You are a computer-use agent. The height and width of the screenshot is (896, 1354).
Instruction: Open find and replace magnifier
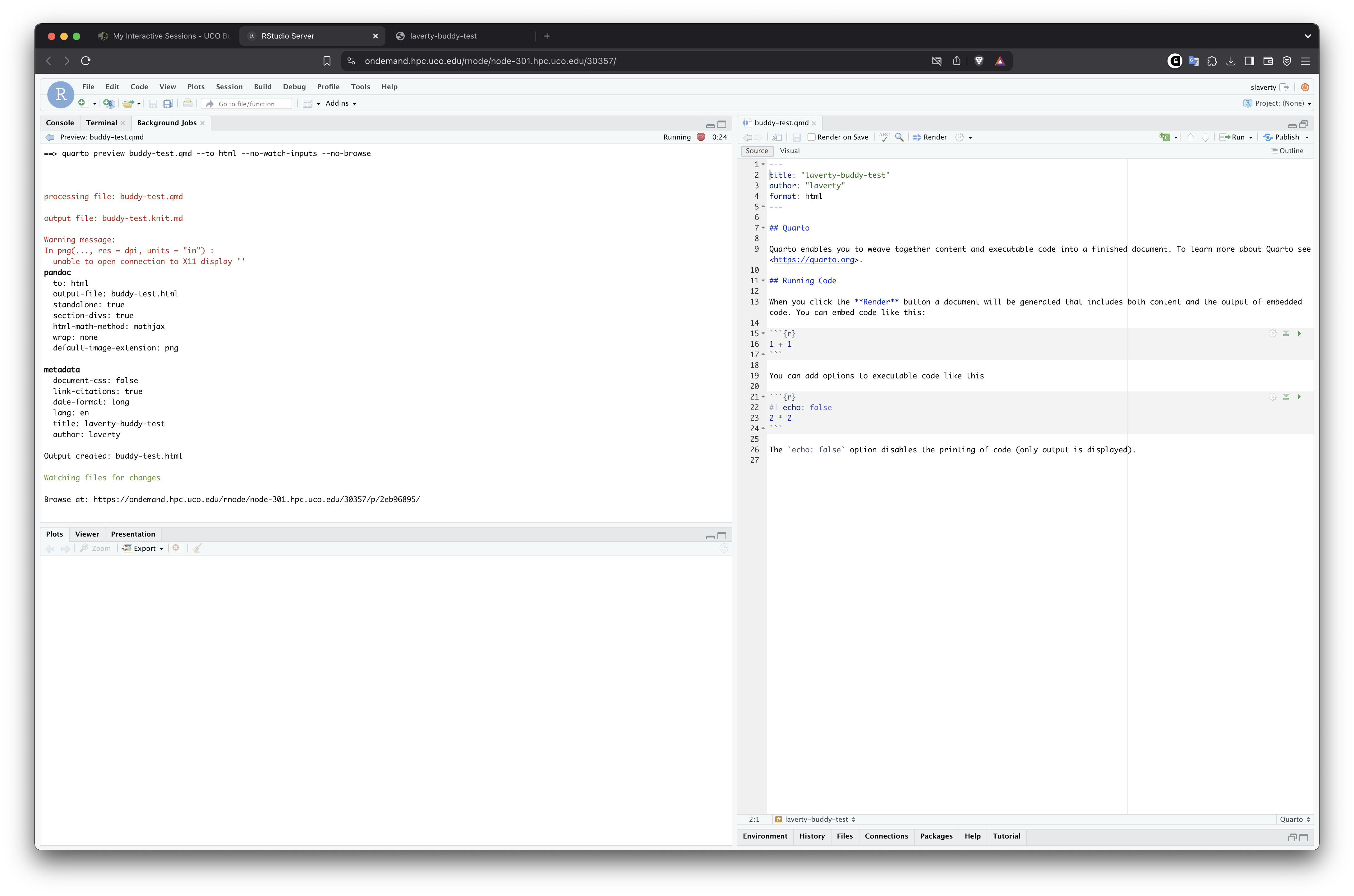(x=899, y=137)
